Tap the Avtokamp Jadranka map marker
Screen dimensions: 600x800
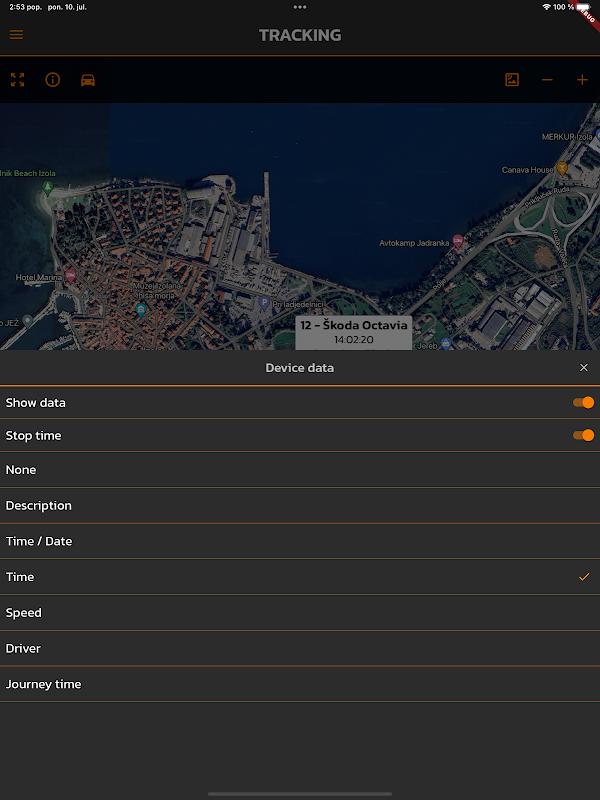(x=458, y=241)
